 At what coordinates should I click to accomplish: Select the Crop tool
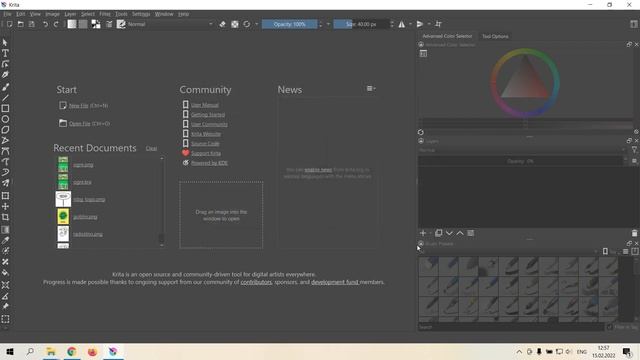click(x=5, y=217)
